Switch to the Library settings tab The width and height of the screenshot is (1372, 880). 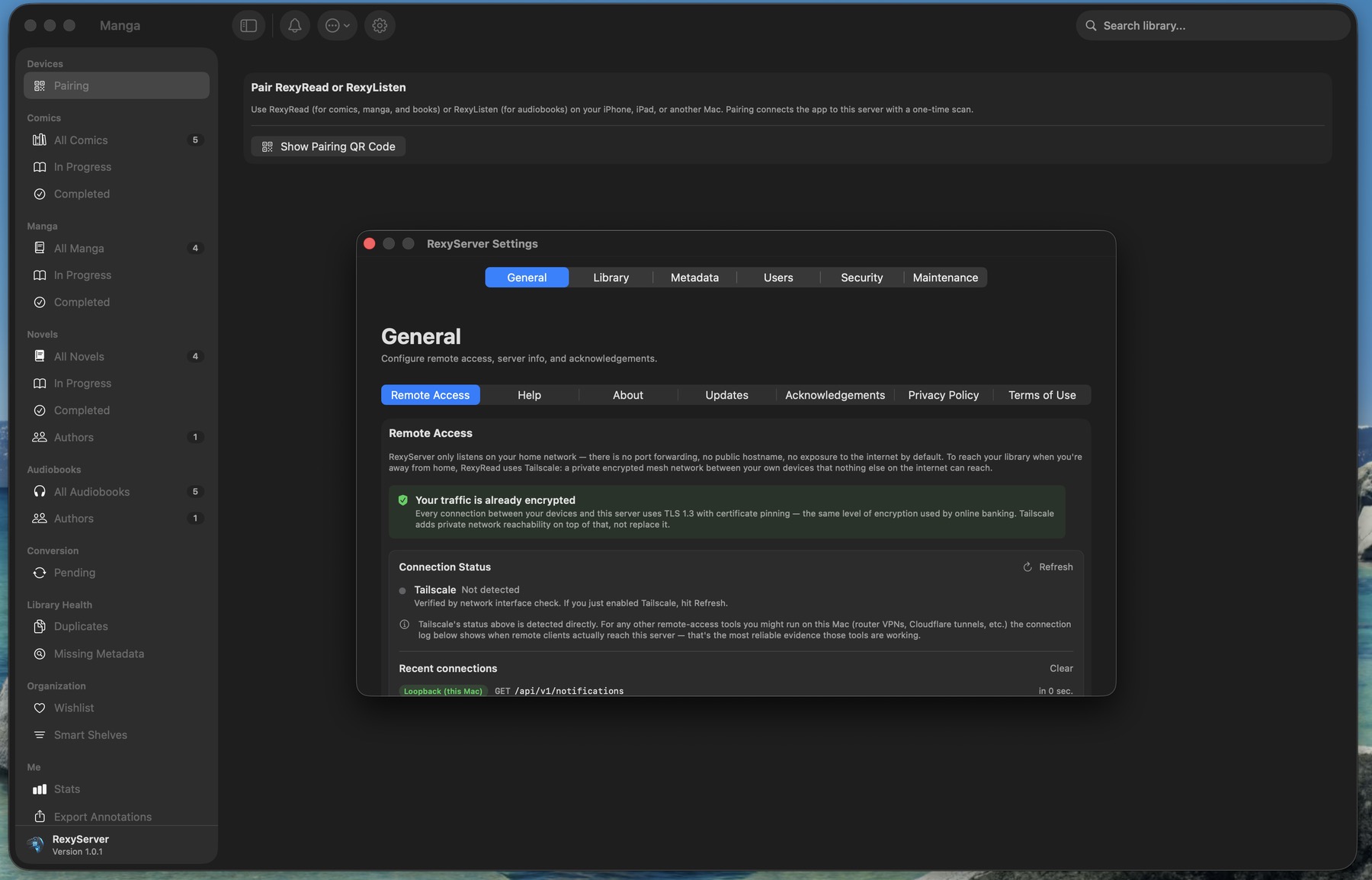coord(611,278)
